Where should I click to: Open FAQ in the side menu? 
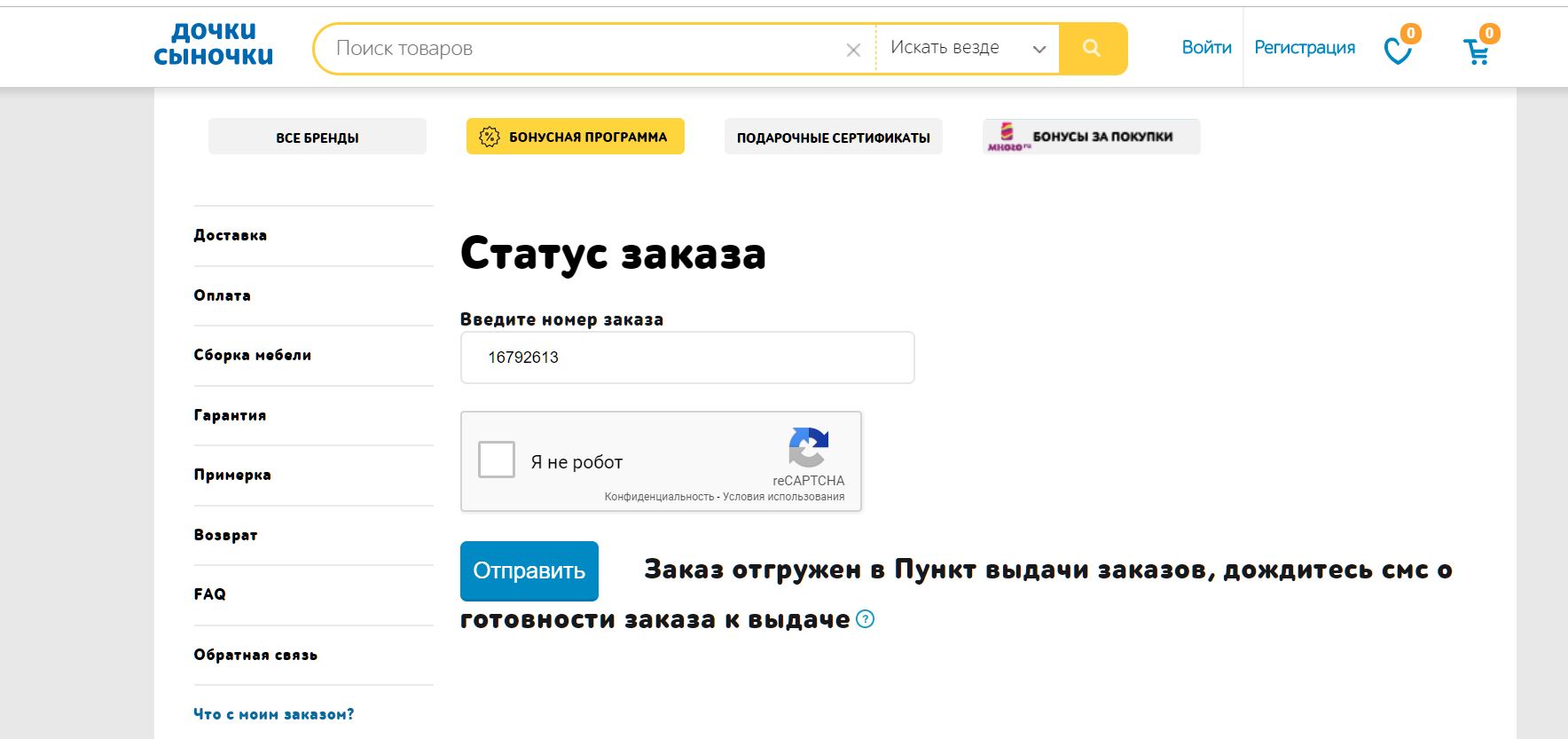click(x=210, y=594)
